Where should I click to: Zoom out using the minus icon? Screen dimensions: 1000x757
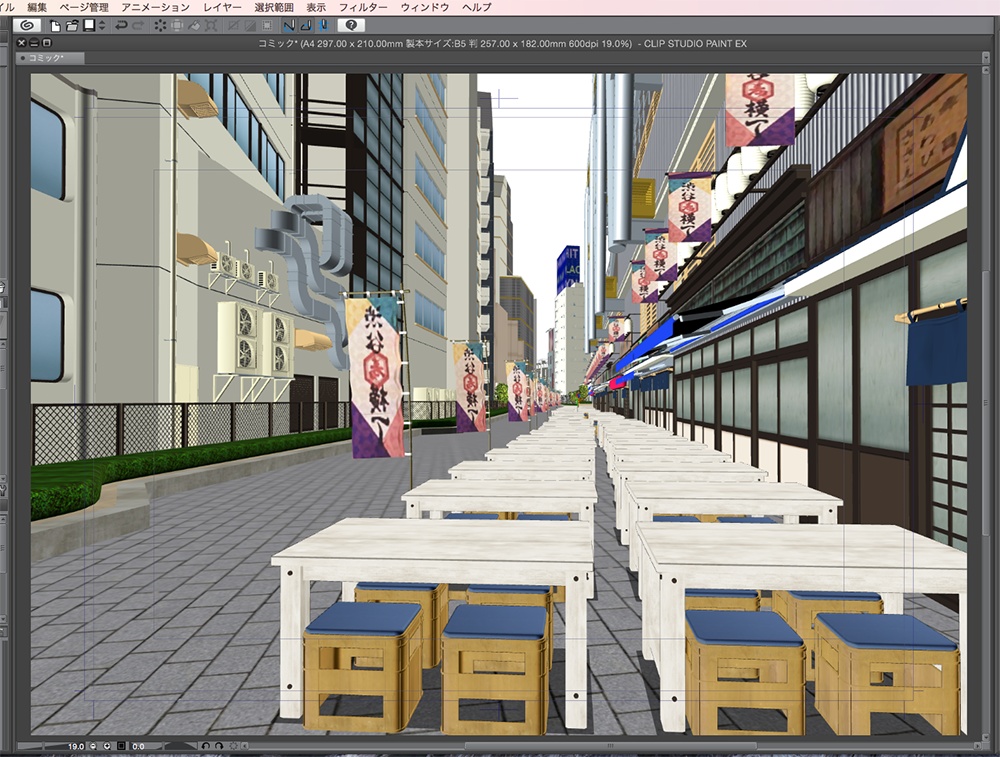click(x=92, y=745)
